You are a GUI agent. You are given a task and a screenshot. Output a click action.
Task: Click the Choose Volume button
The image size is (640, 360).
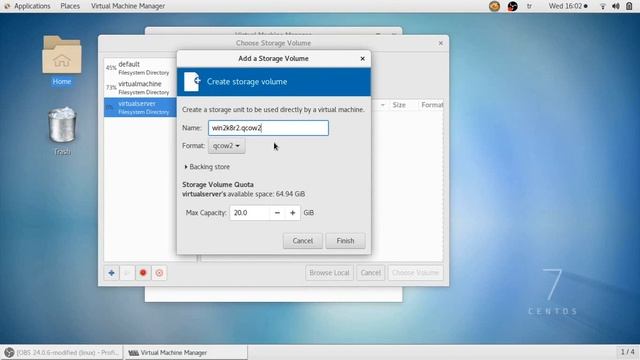pos(415,273)
